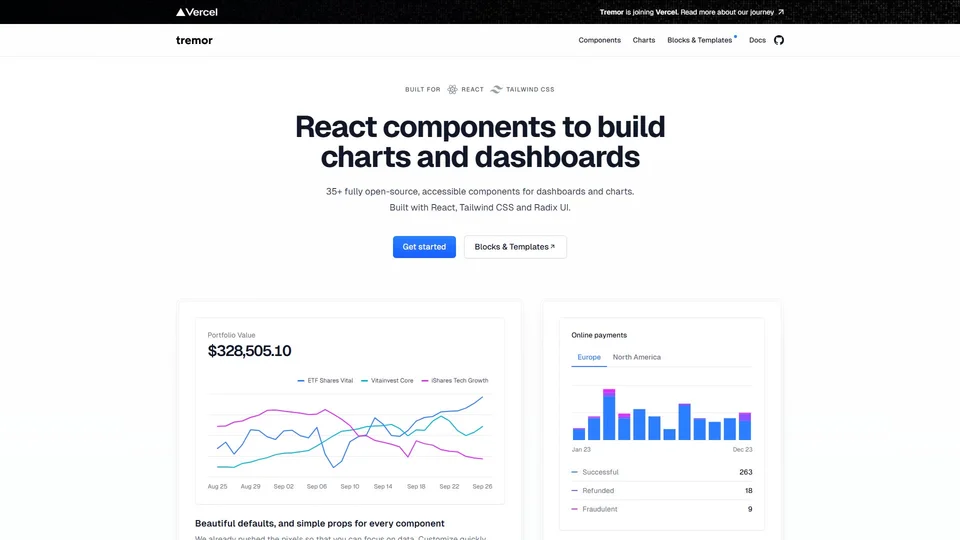Click the Tailwind CSS icon
Viewport: 960px width, 540px height.
pyautogui.click(x=497, y=89)
